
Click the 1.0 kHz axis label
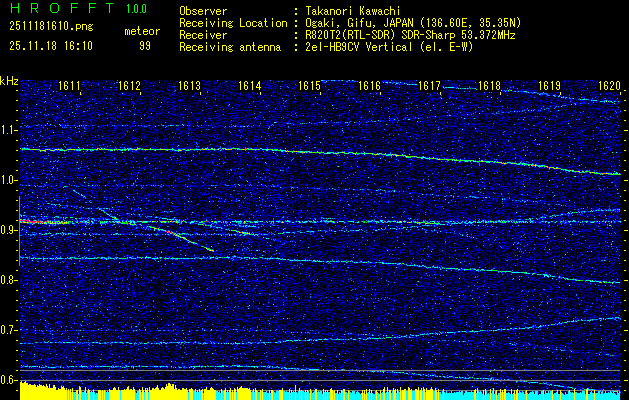pos(9,180)
